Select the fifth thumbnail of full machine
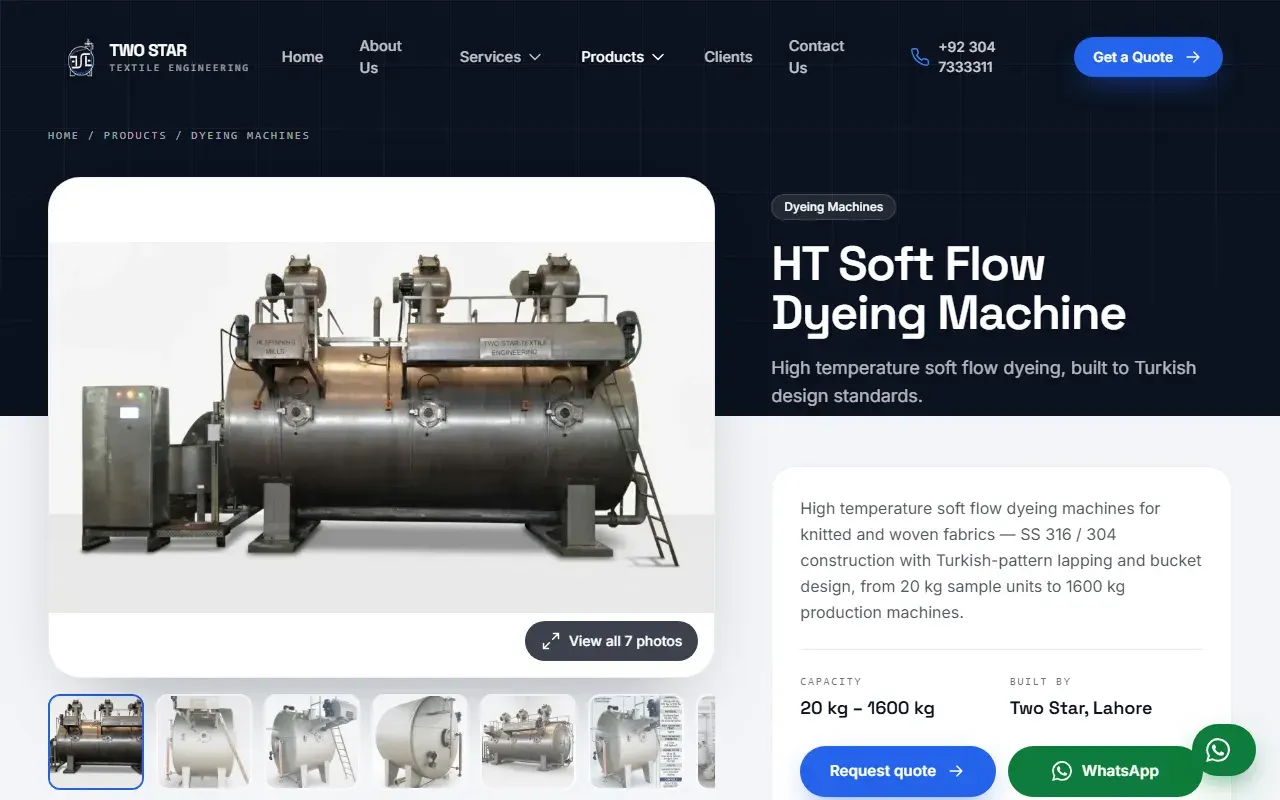This screenshot has width=1280, height=800. click(x=528, y=742)
